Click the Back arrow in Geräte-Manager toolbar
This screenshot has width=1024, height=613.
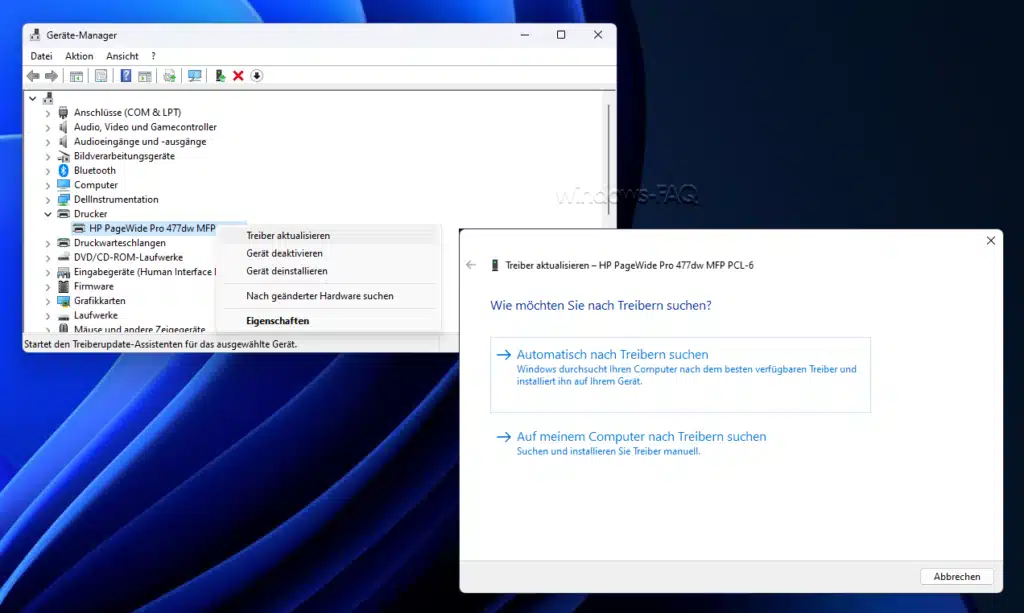pyautogui.click(x=33, y=76)
